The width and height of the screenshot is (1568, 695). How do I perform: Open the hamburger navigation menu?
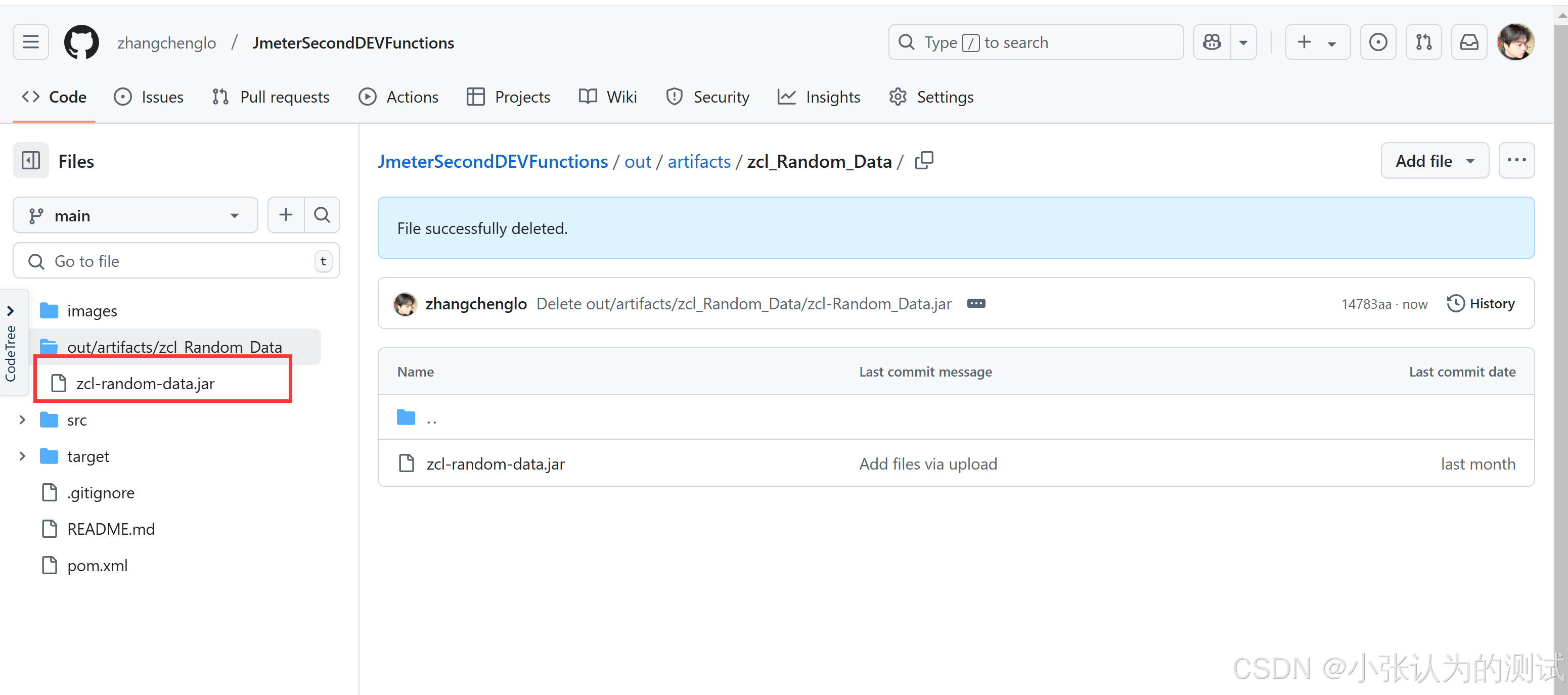coord(30,42)
